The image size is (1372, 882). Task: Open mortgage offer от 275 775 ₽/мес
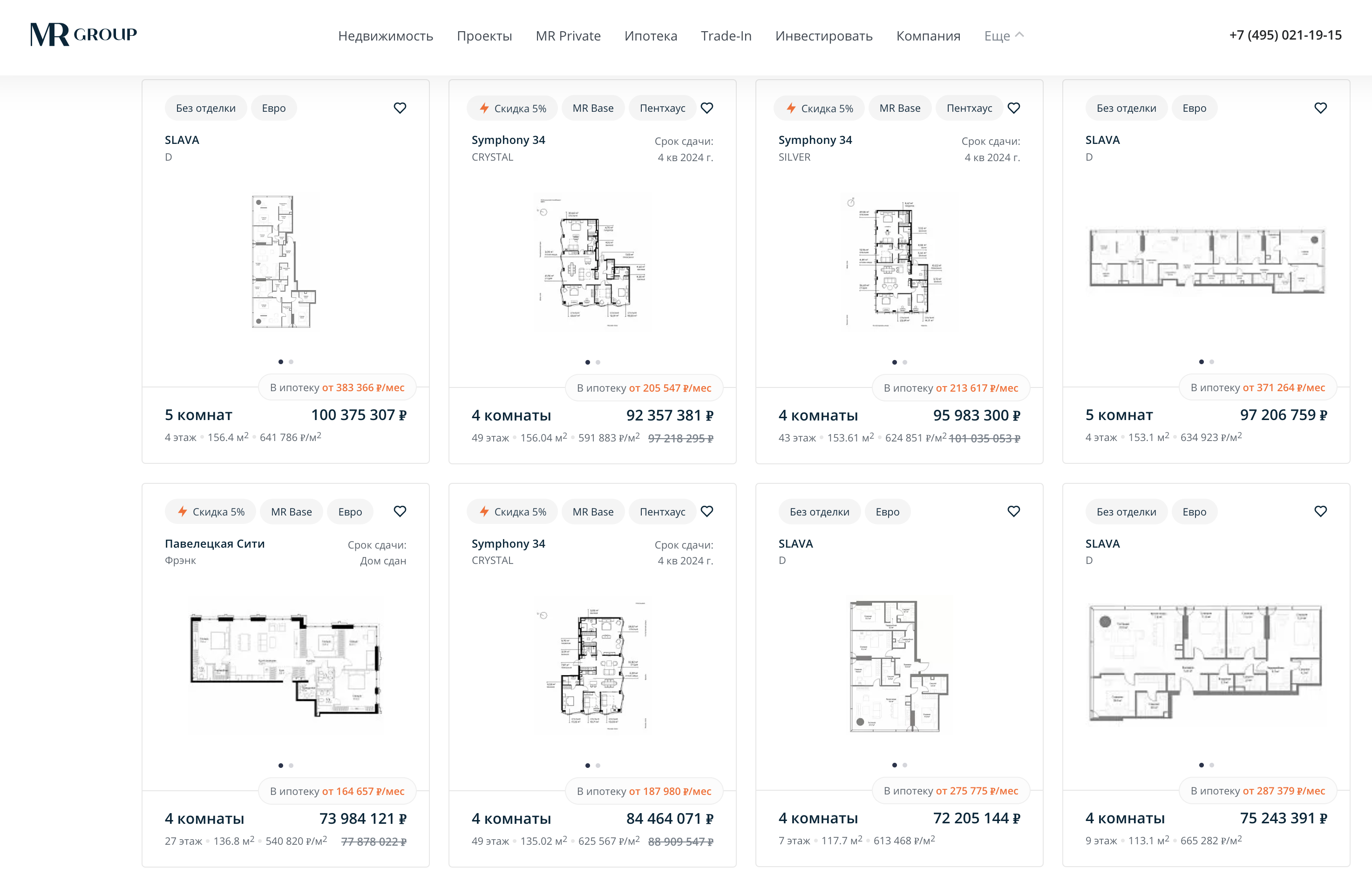coord(951,790)
